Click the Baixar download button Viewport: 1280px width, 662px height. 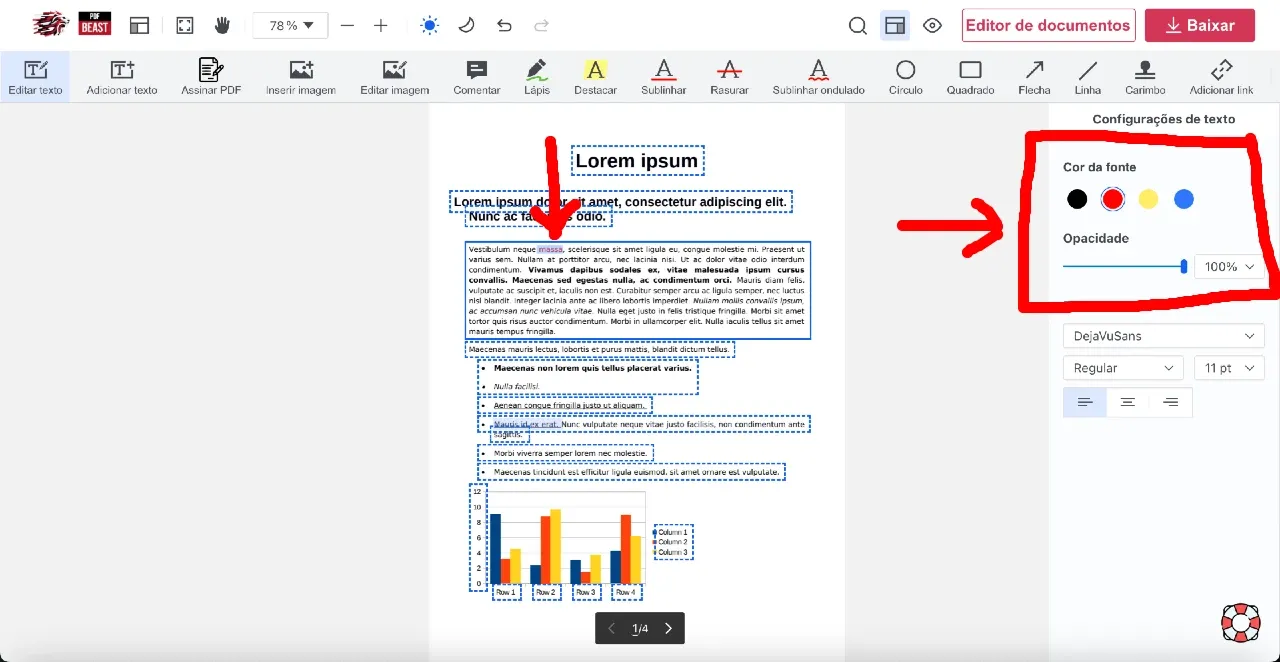pyautogui.click(x=1199, y=26)
